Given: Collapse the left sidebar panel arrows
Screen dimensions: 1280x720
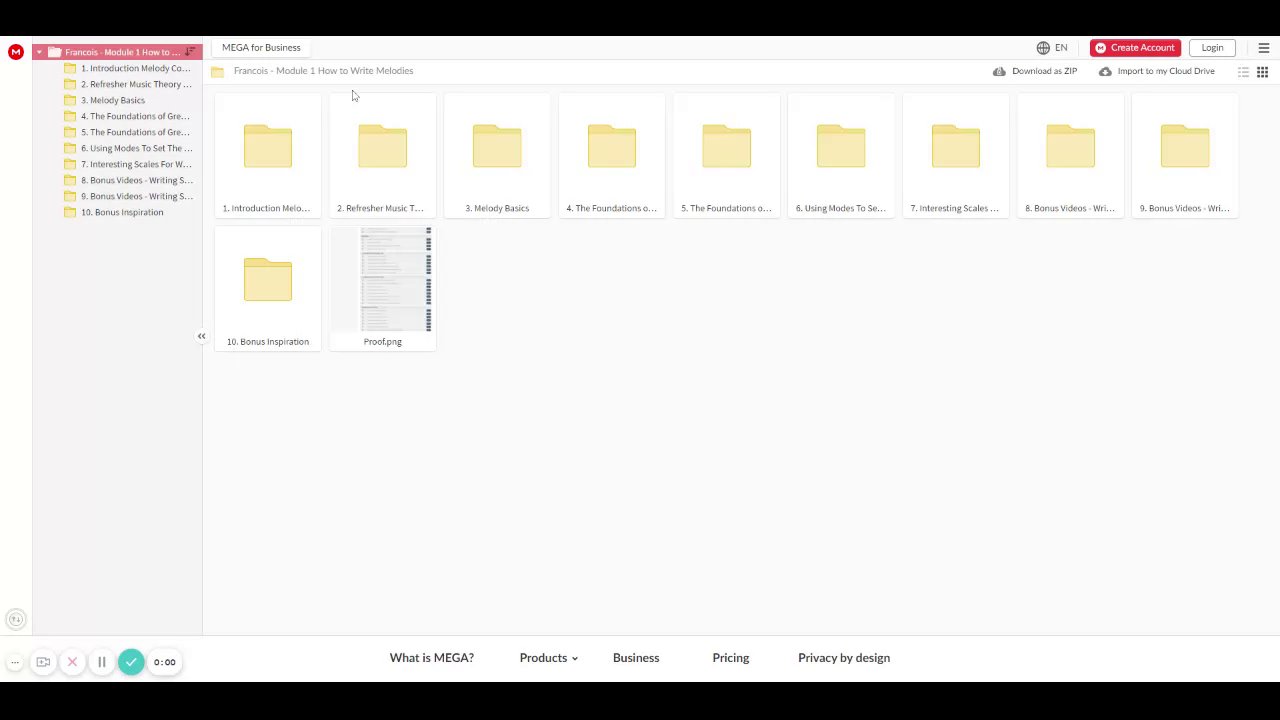Looking at the screenshot, I should tap(201, 336).
